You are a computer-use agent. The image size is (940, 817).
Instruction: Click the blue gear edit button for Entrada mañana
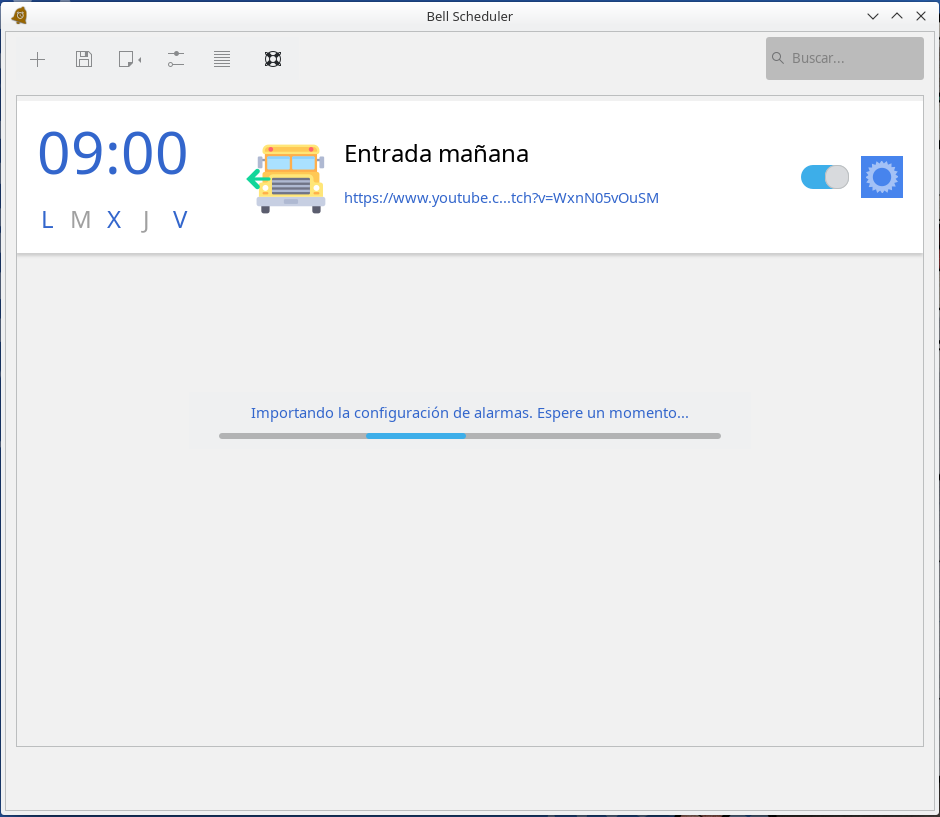point(881,177)
